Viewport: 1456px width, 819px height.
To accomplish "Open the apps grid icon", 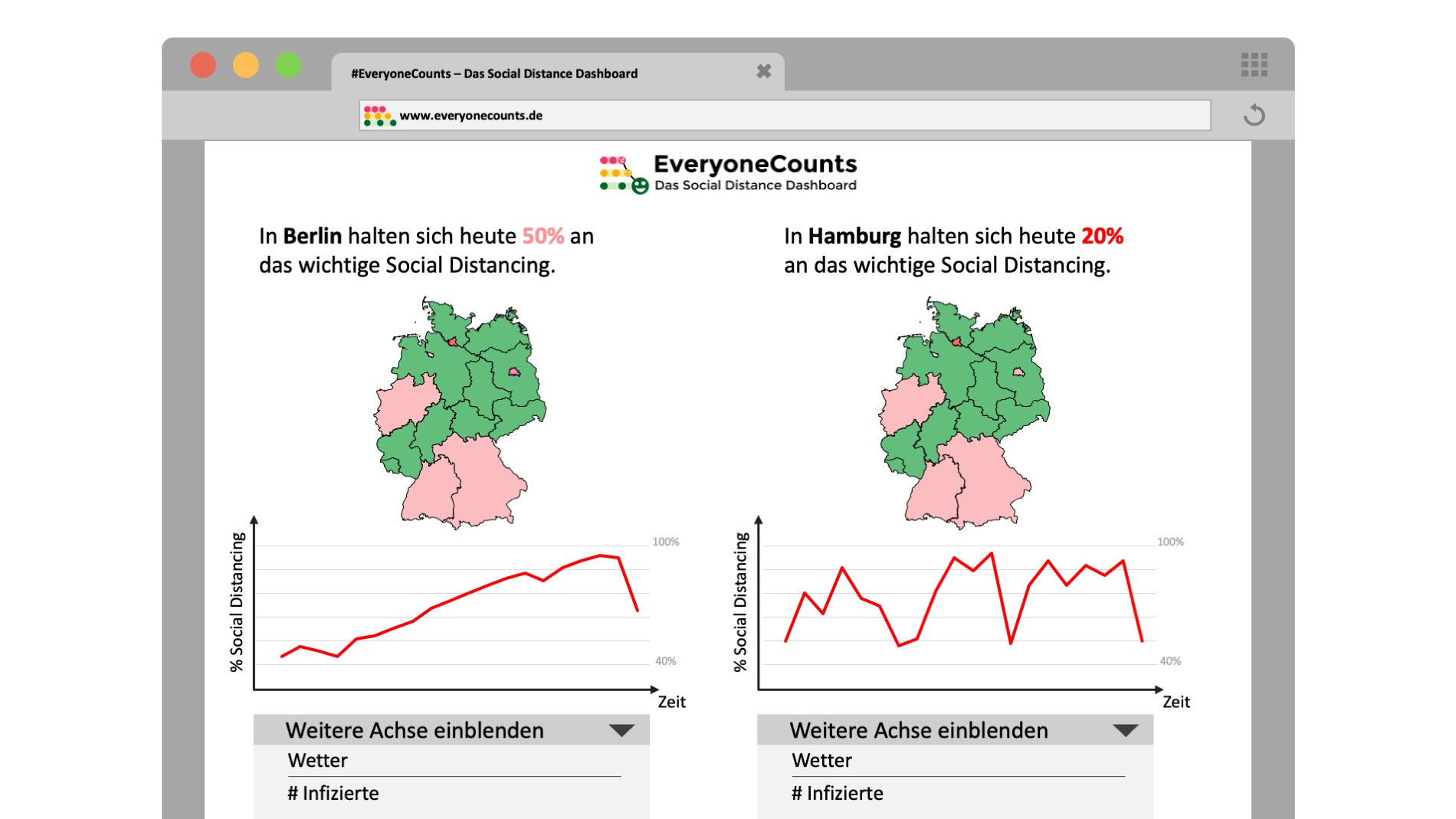I will coord(1254,65).
